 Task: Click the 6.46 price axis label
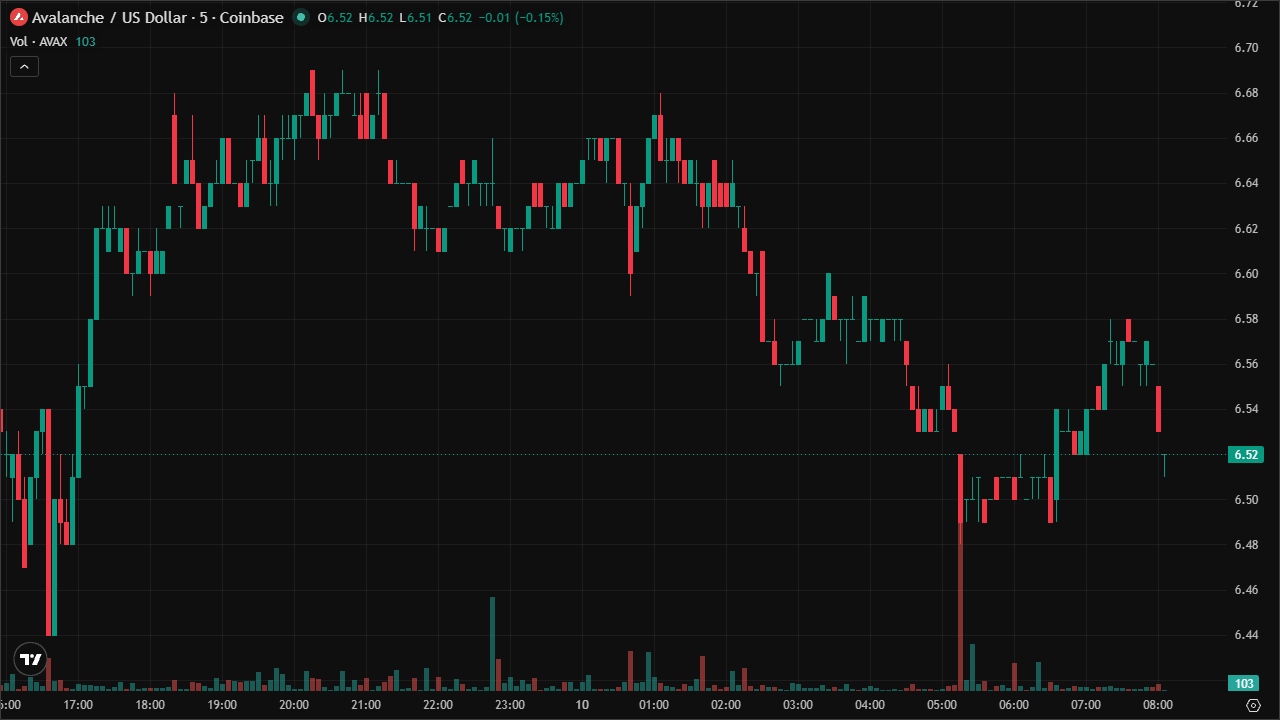coord(1246,590)
